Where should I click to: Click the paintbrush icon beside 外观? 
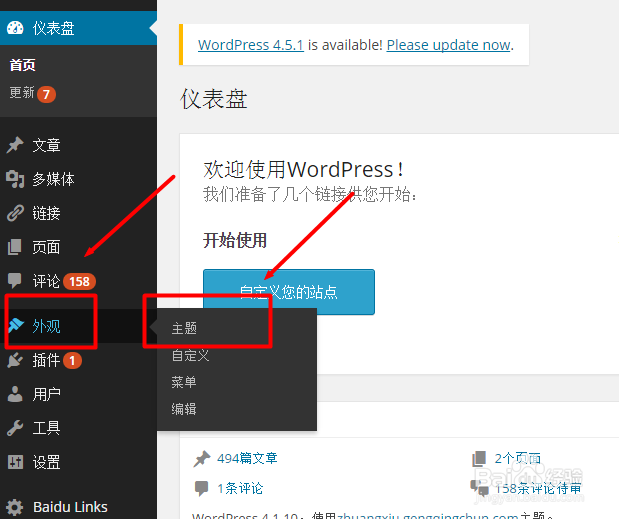tap(16, 326)
